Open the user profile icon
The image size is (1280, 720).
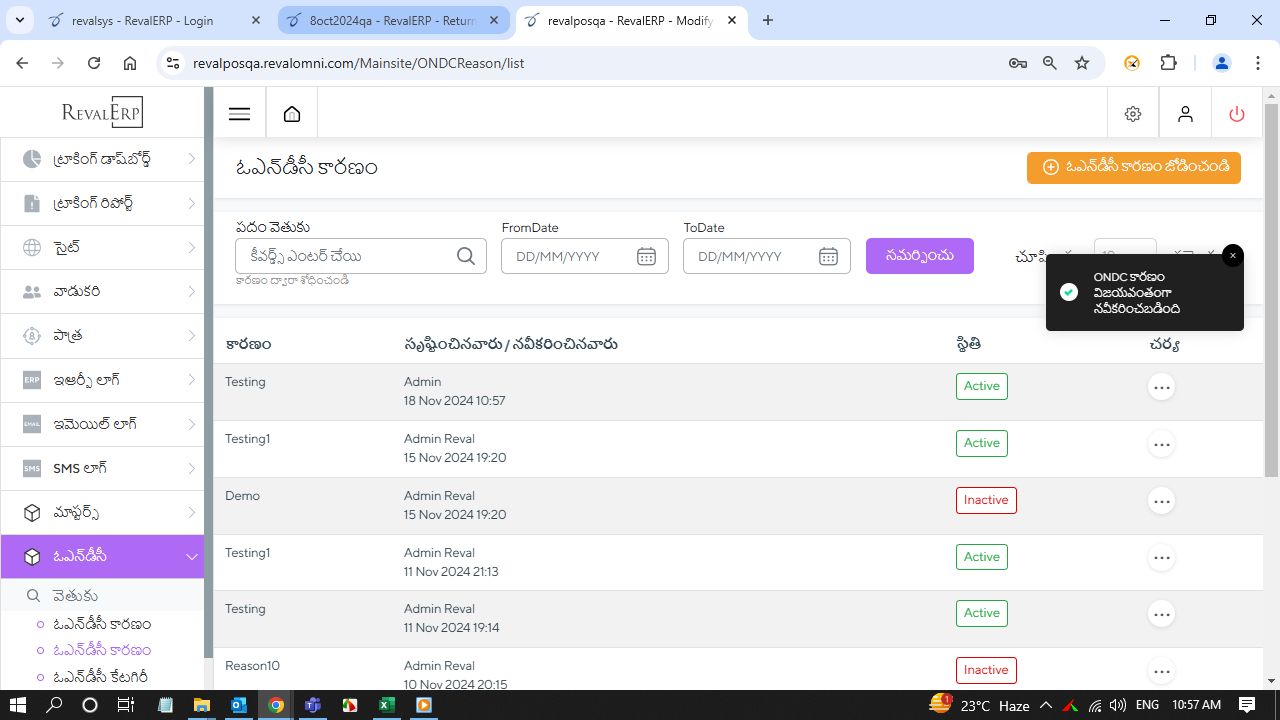point(1185,114)
